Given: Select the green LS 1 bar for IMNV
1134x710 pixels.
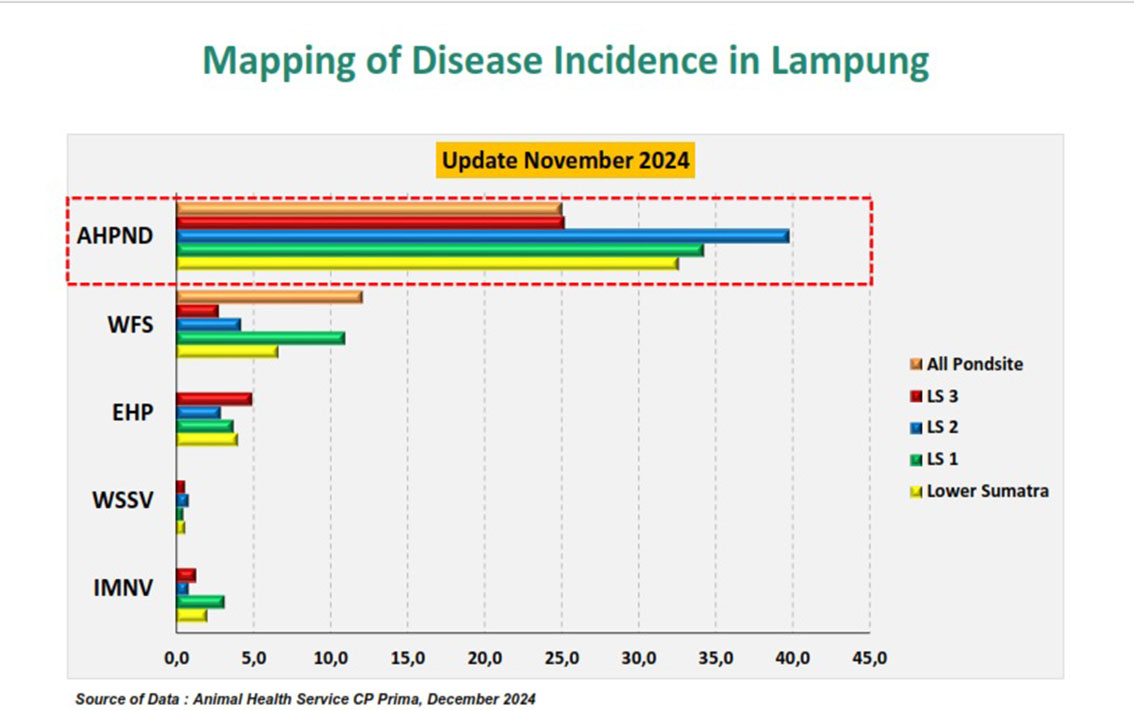Looking at the screenshot, I should coord(200,602).
